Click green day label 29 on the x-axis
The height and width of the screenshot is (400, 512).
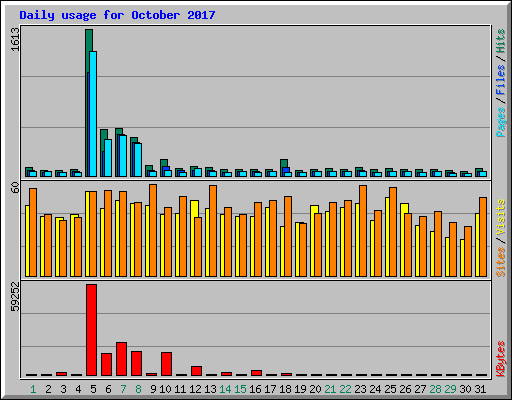click(450, 389)
